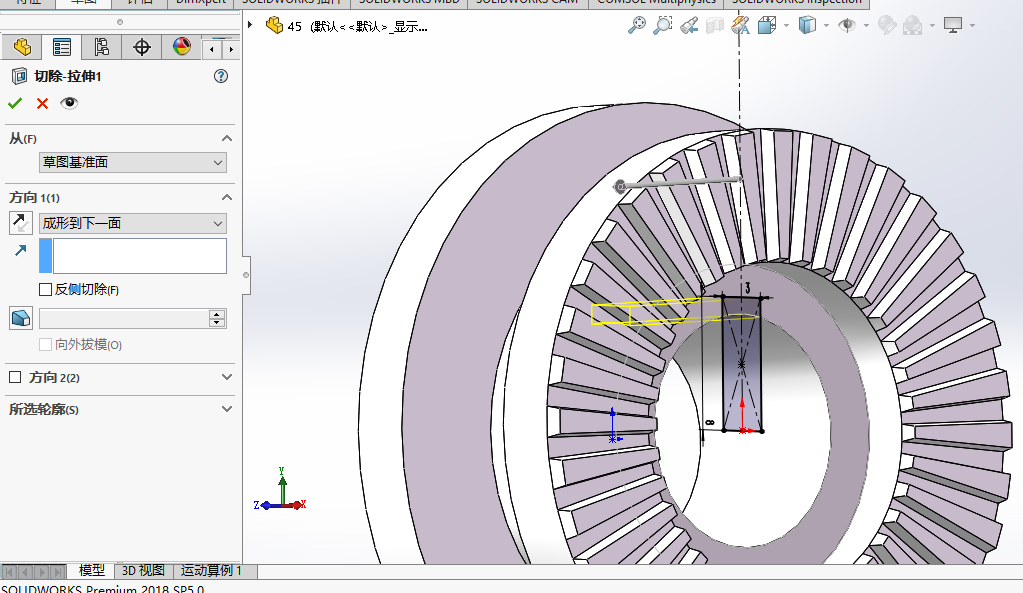
Task: Open the FeatureManager design tree tab
Action: [x=22, y=47]
